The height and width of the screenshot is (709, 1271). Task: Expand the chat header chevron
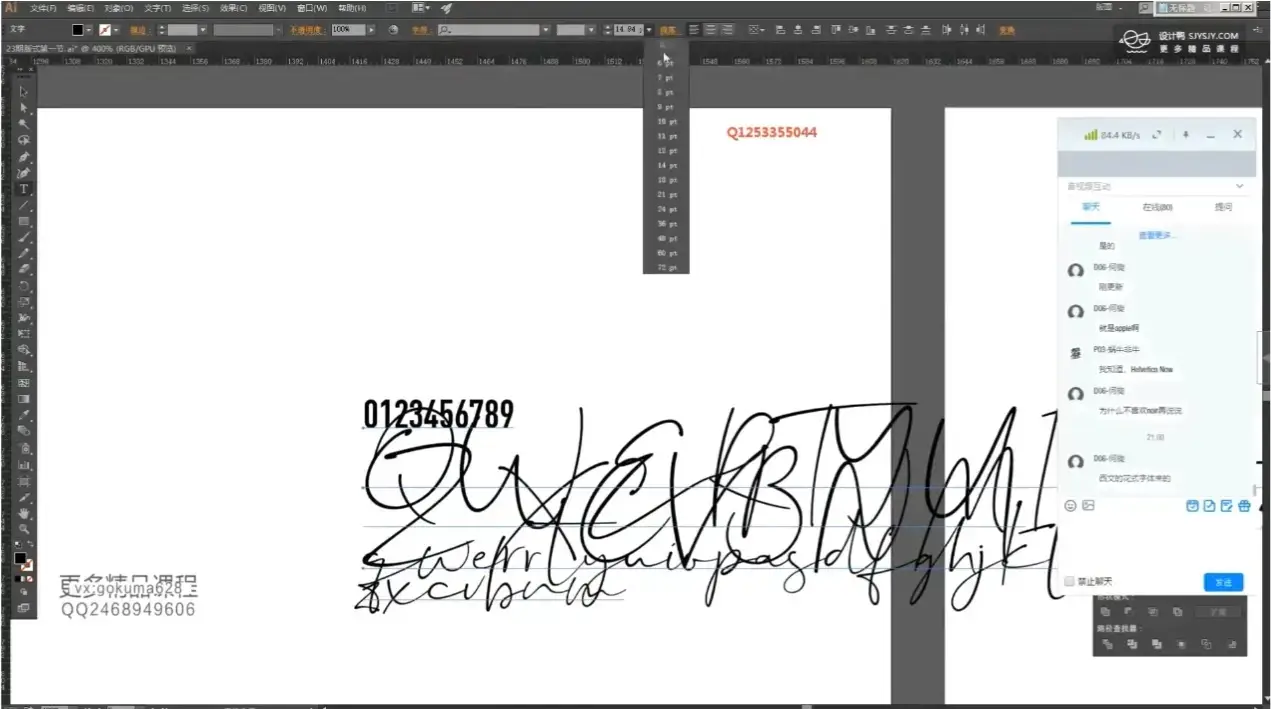pyautogui.click(x=1239, y=186)
